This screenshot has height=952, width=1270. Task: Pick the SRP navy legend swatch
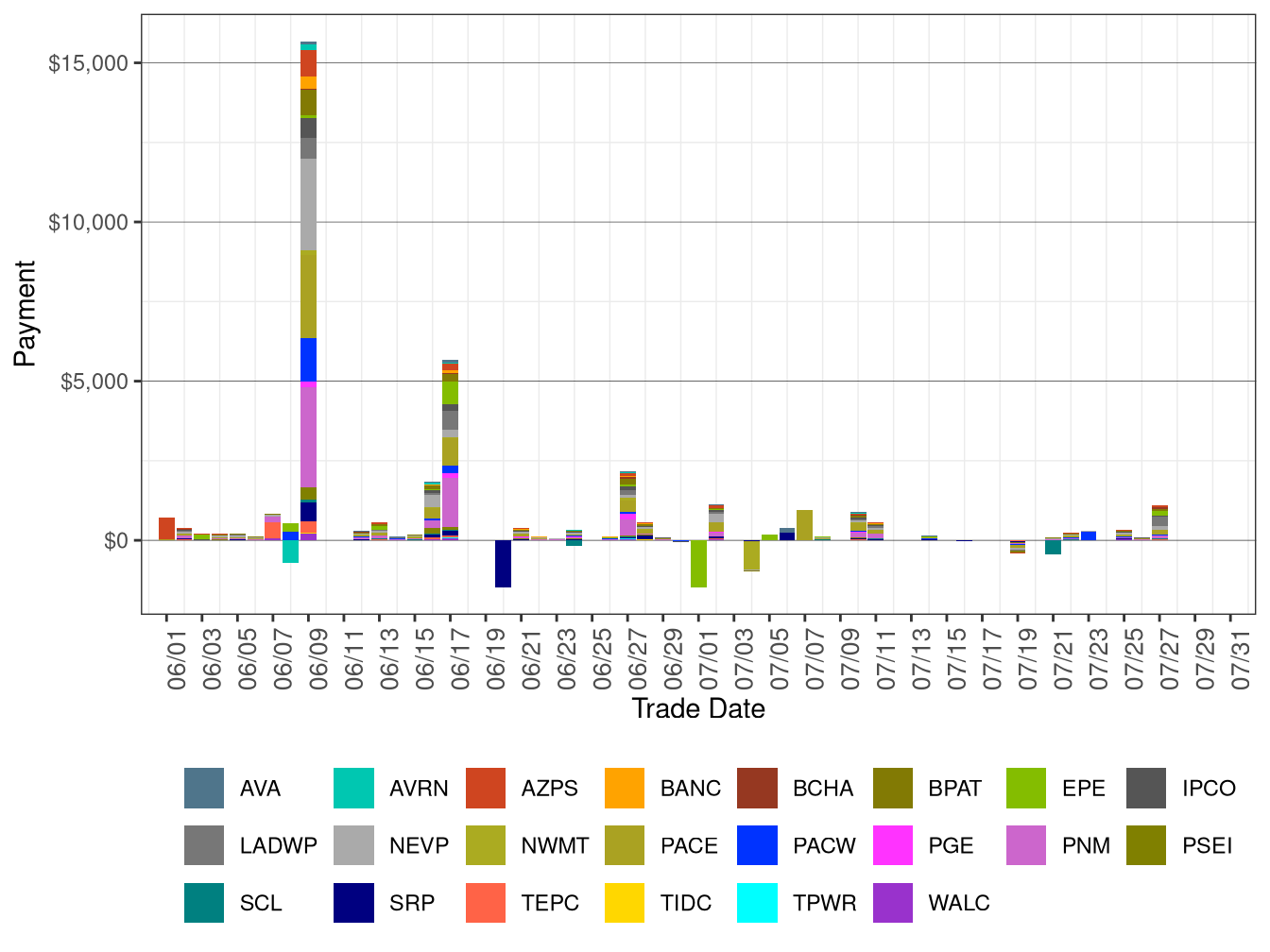point(354,903)
